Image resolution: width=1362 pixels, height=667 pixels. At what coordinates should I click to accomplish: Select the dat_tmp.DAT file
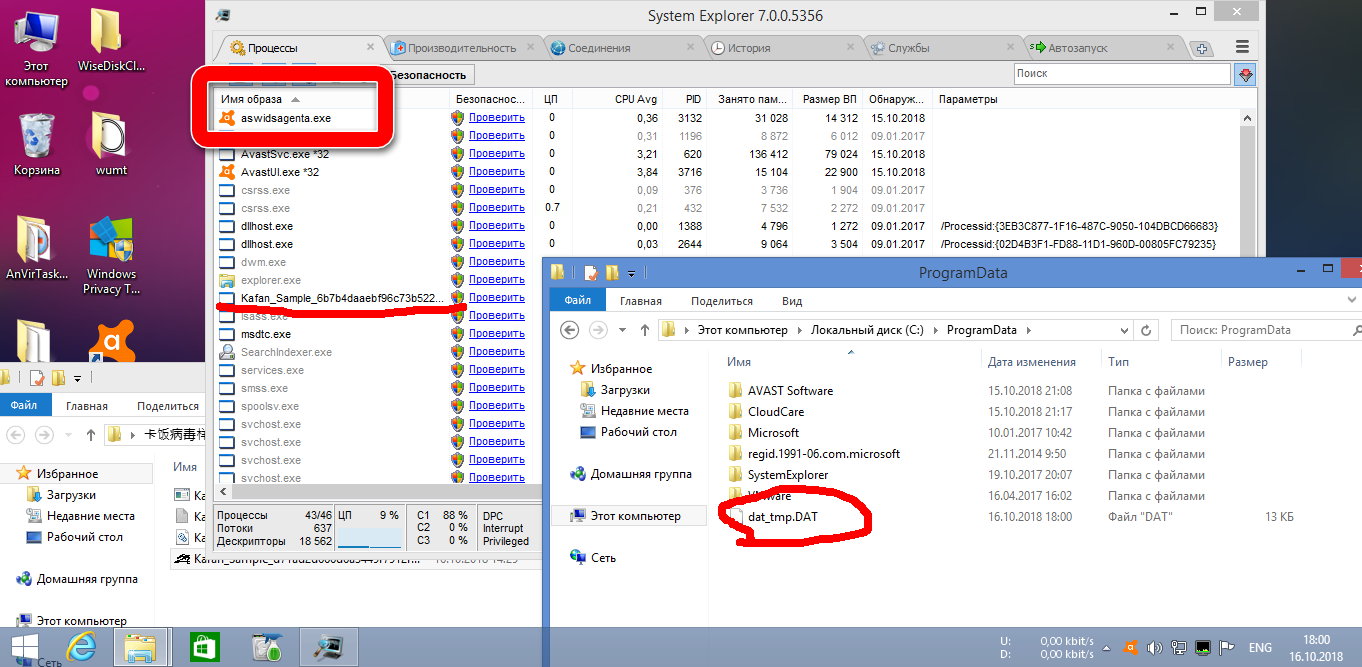(x=784, y=517)
